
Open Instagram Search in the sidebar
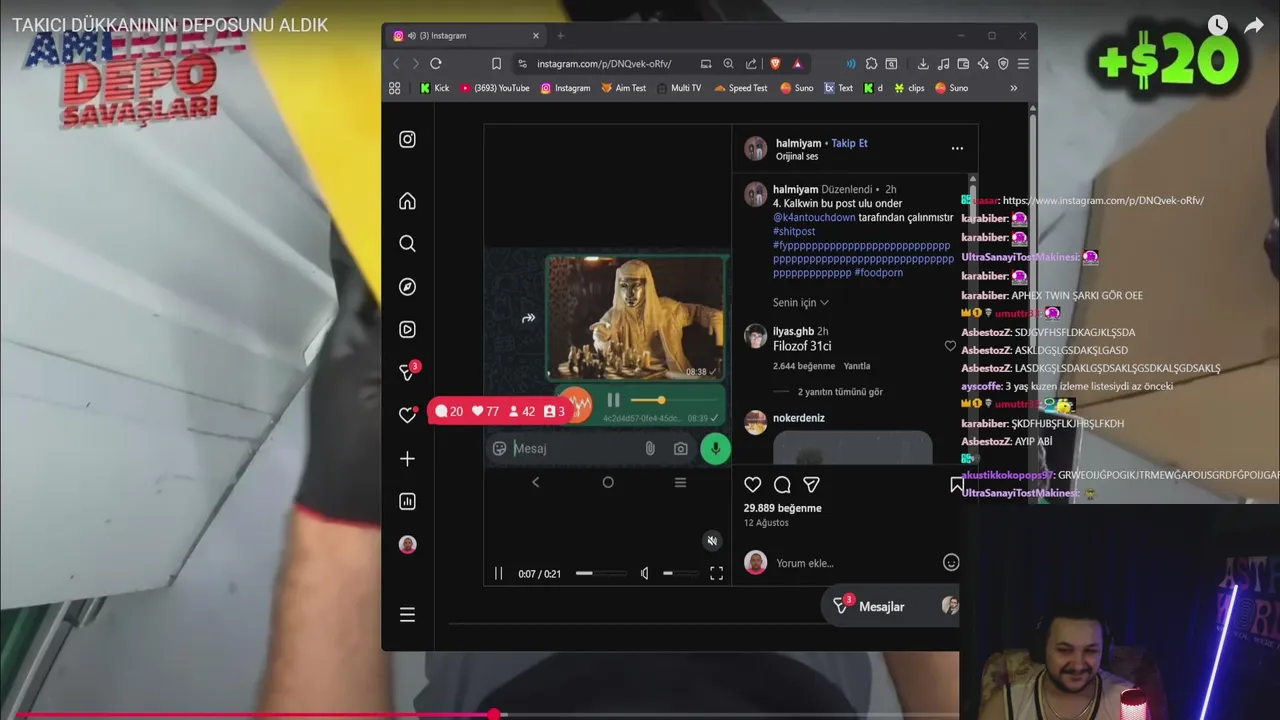pyautogui.click(x=407, y=244)
